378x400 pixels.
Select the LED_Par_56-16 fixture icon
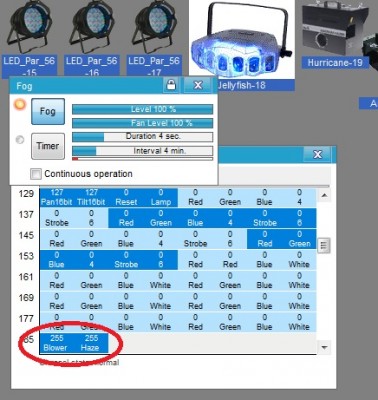point(91,28)
